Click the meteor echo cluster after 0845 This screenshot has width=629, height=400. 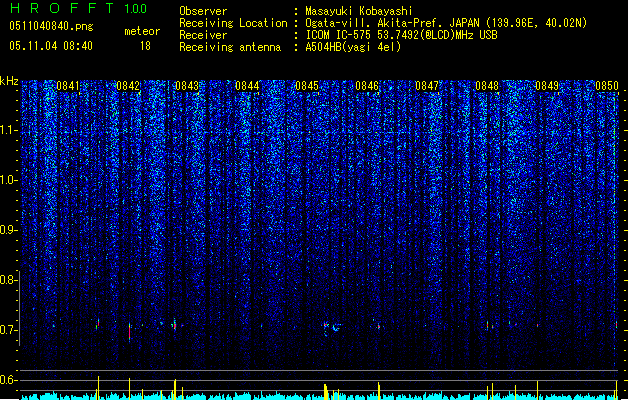point(332,328)
